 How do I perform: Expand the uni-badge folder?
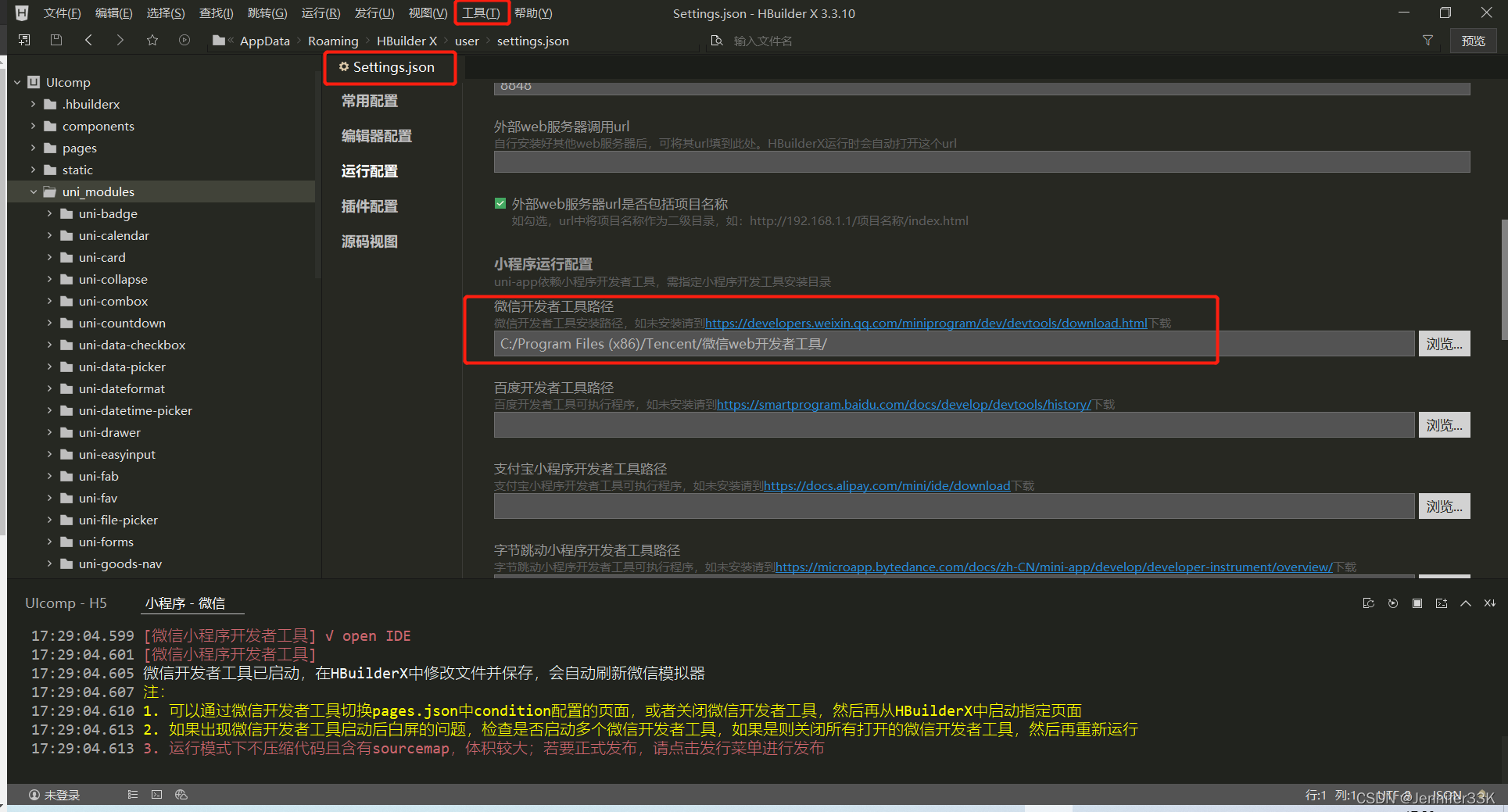[49, 213]
